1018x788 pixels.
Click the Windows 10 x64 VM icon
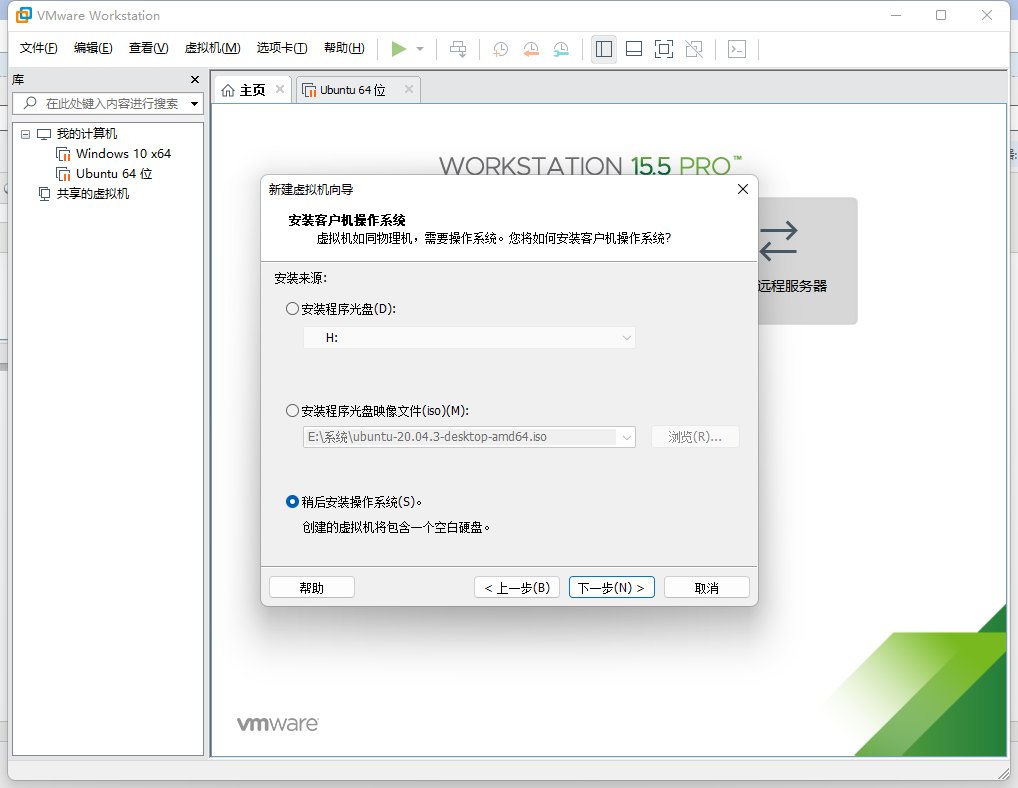(x=63, y=154)
